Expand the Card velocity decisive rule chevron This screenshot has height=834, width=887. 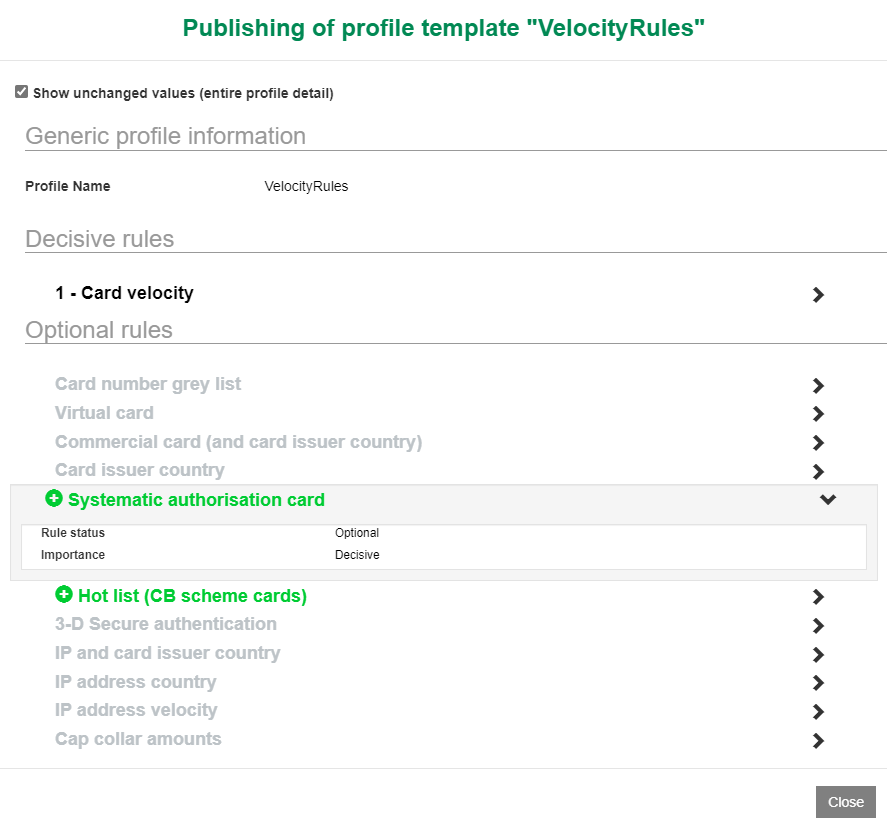[818, 294]
